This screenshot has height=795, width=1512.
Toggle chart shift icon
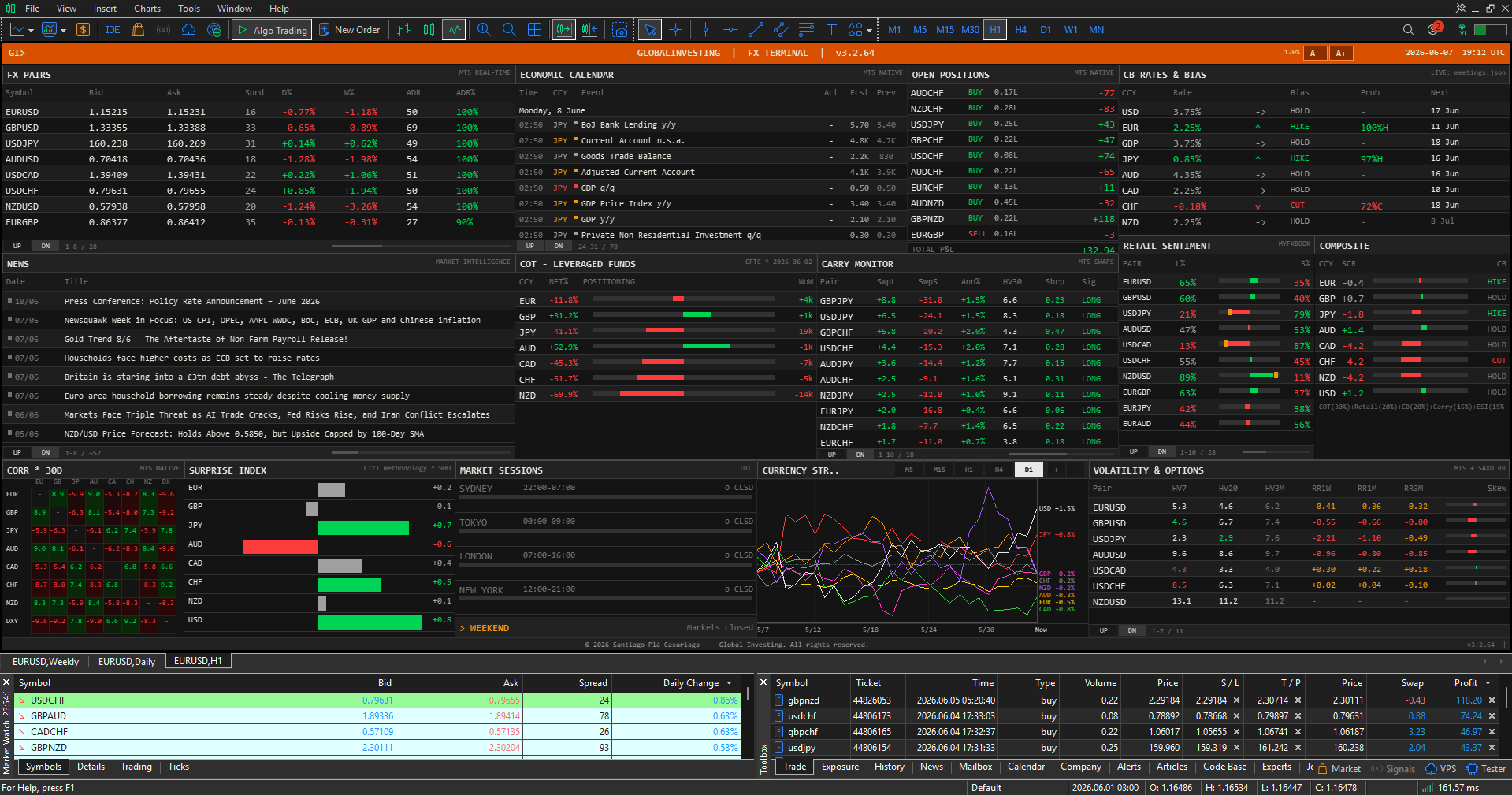589,30
